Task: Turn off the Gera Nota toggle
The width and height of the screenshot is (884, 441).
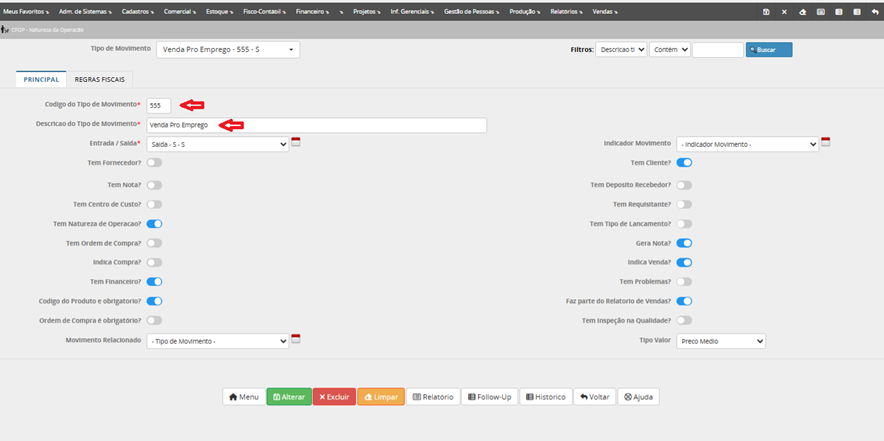Action: pyautogui.click(x=684, y=243)
